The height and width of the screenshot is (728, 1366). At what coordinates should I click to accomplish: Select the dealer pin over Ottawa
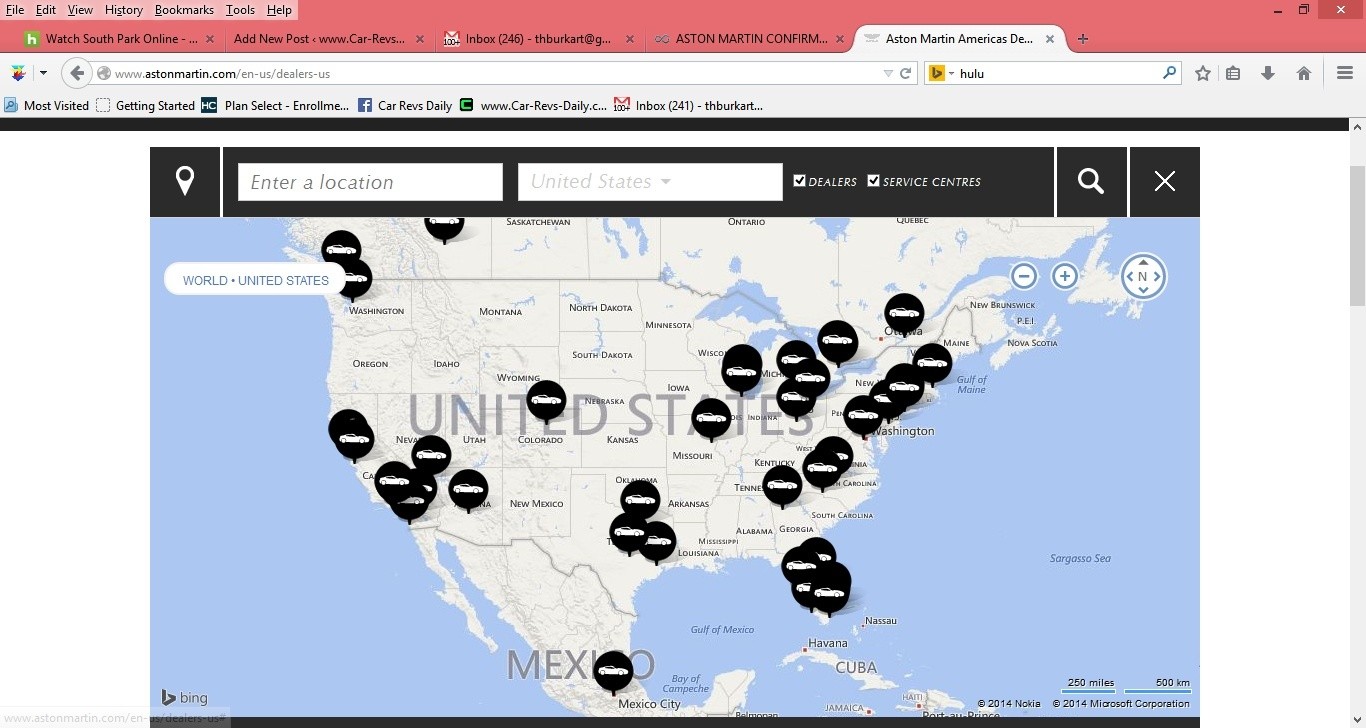click(904, 314)
